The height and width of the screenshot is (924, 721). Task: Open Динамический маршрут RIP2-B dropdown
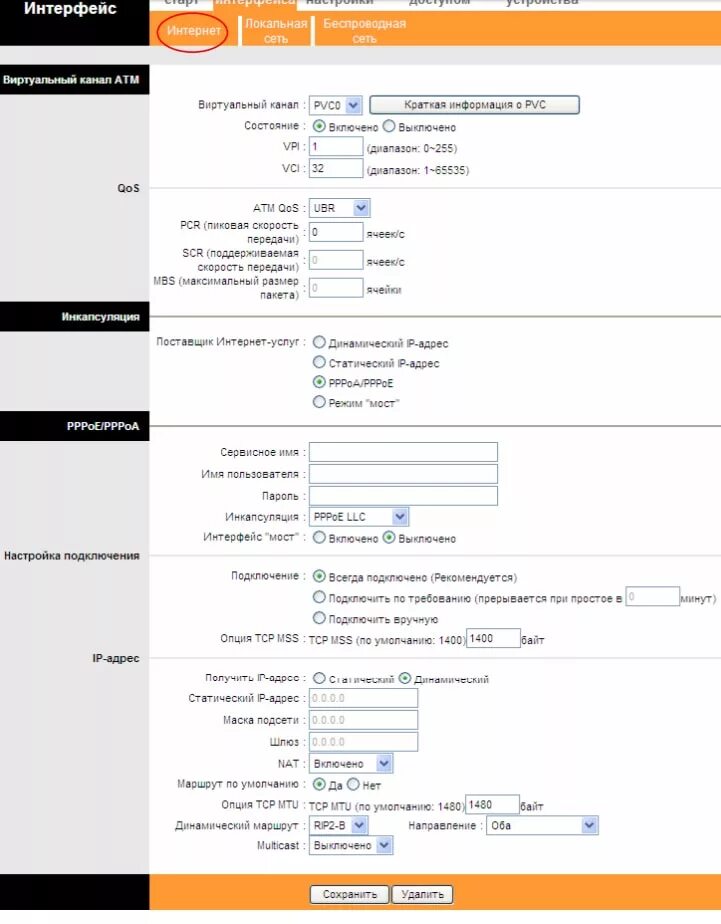click(x=339, y=826)
